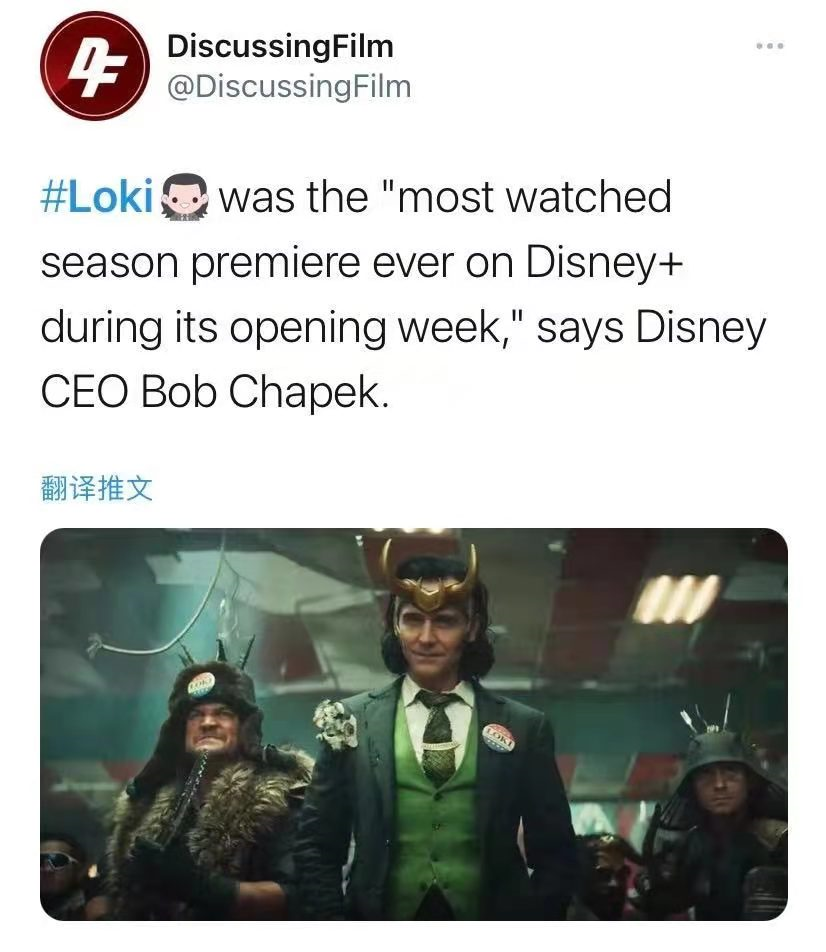Open the attached Loki image
The image size is (826, 952).
[x=414, y=724]
